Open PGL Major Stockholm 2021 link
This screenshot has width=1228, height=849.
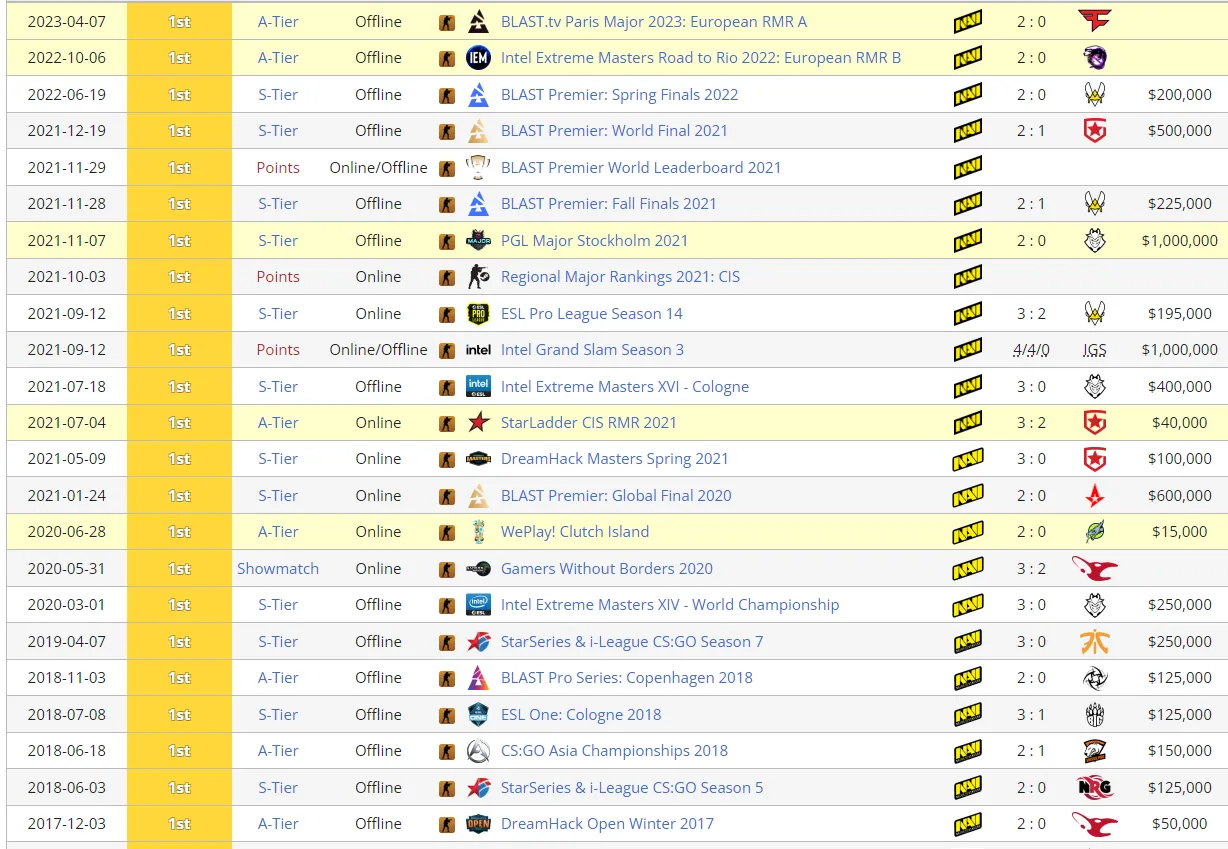594,240
